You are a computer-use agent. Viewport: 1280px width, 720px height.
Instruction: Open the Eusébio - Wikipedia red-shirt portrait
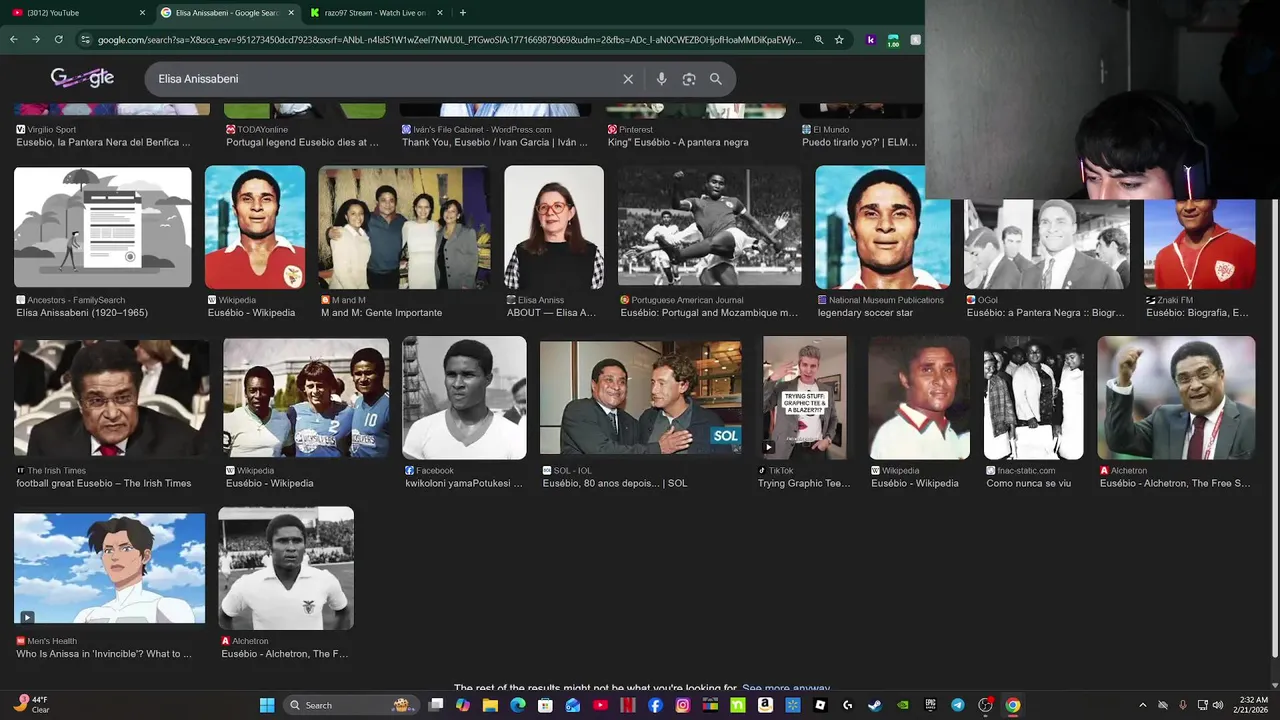[255, 227]
